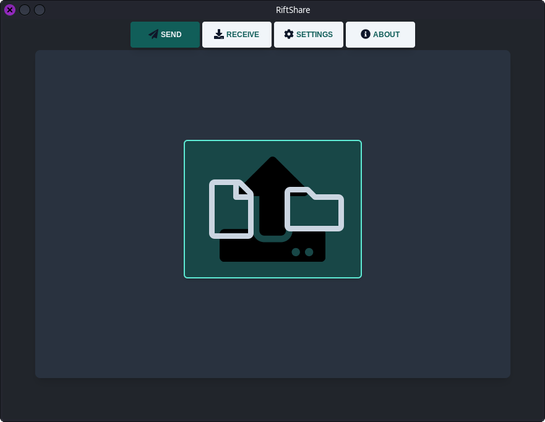The height and width of the screenshot is (422, 545).
Task: Click the file and folder upload drop area
Action: point(273,209)
